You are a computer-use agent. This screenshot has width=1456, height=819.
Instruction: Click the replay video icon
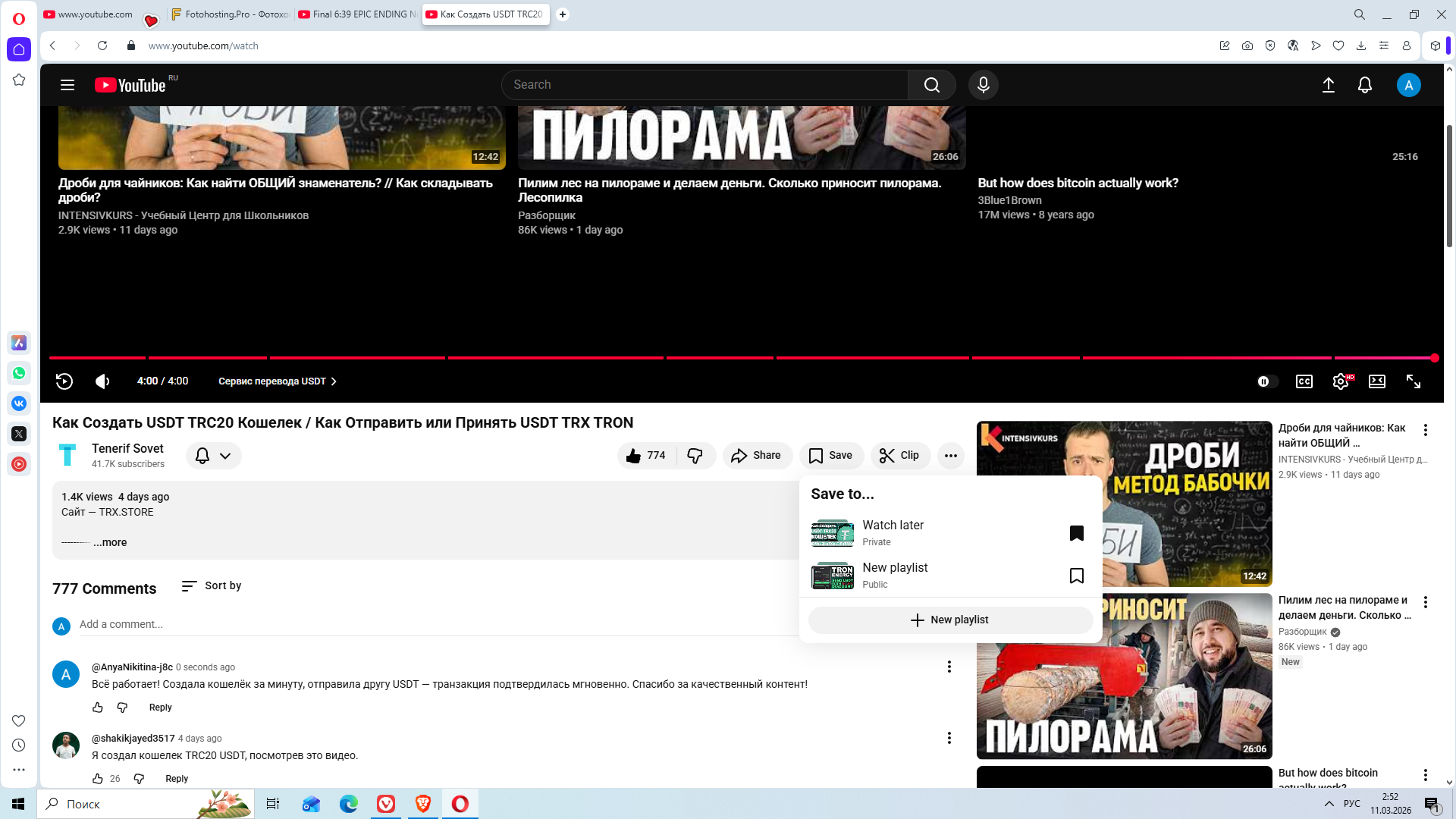pyautogui.click(x=64, y=381)
